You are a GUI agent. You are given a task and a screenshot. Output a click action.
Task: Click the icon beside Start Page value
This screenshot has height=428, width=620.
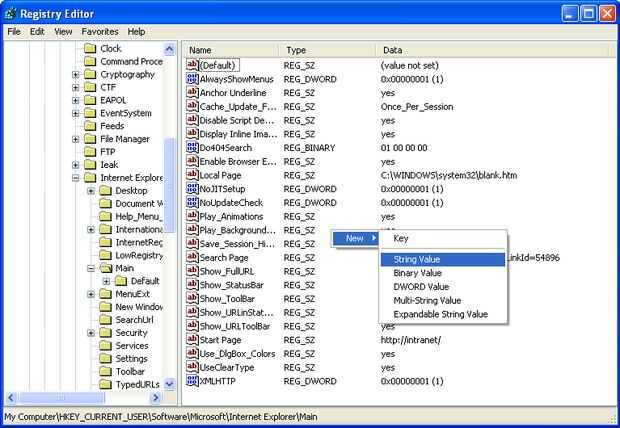192,340
